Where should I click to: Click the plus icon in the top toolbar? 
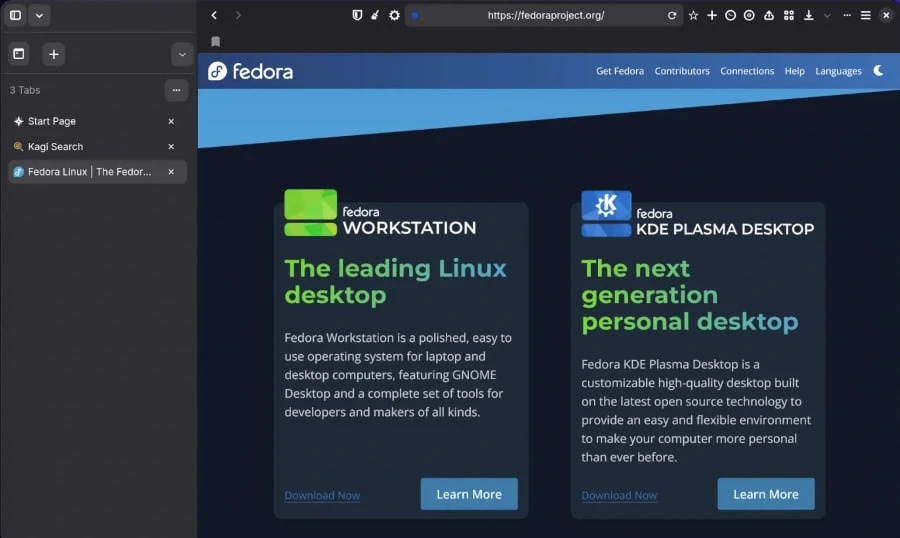click(x=712, y=16)
